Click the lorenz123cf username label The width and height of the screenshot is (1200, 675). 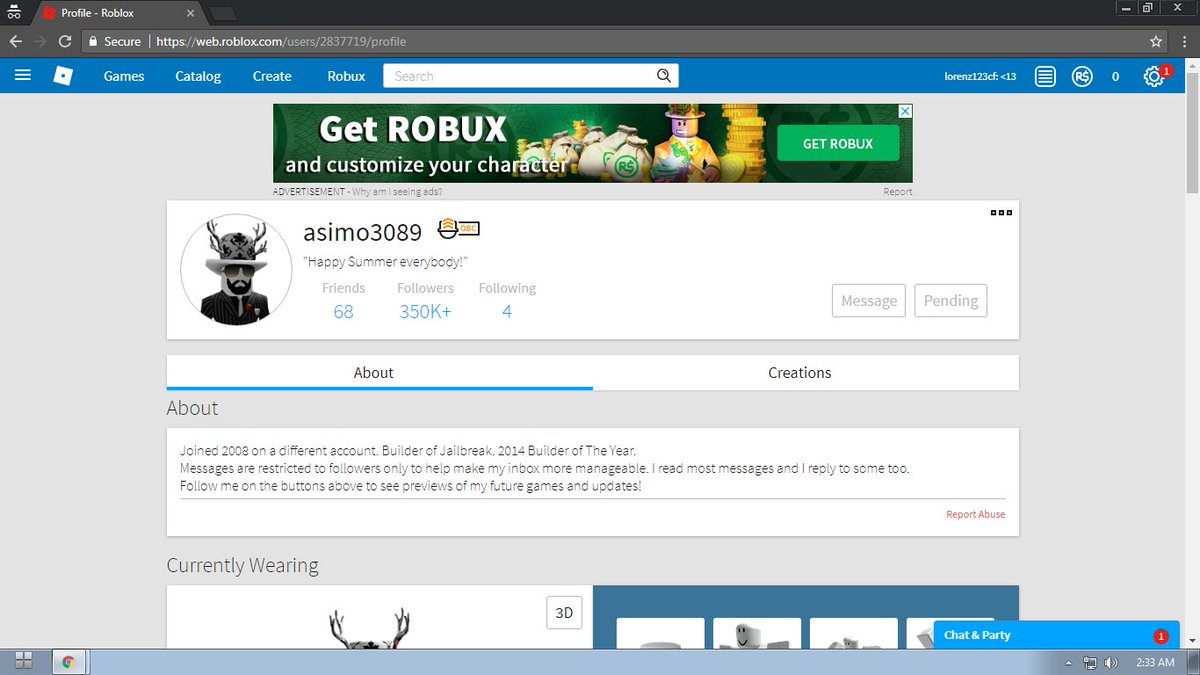click(x=980, y=76)
